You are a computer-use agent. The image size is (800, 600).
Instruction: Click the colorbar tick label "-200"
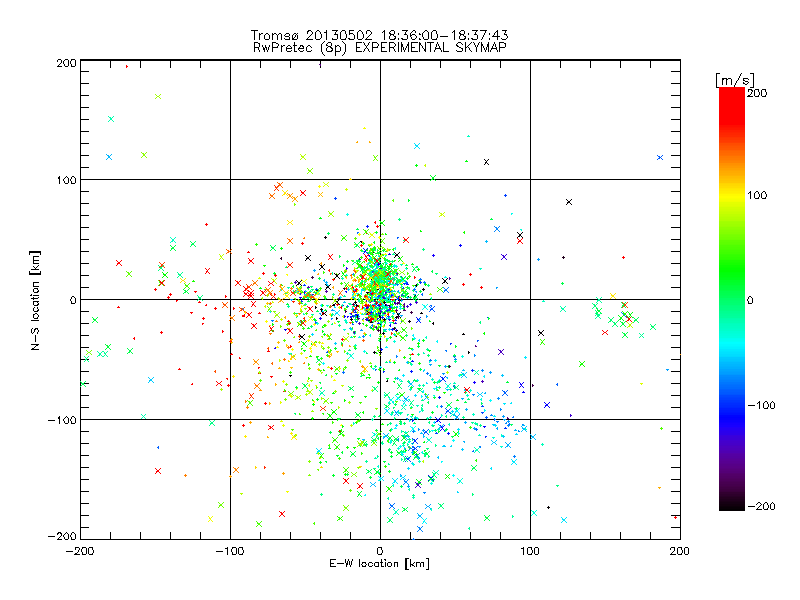coord(761,507)
